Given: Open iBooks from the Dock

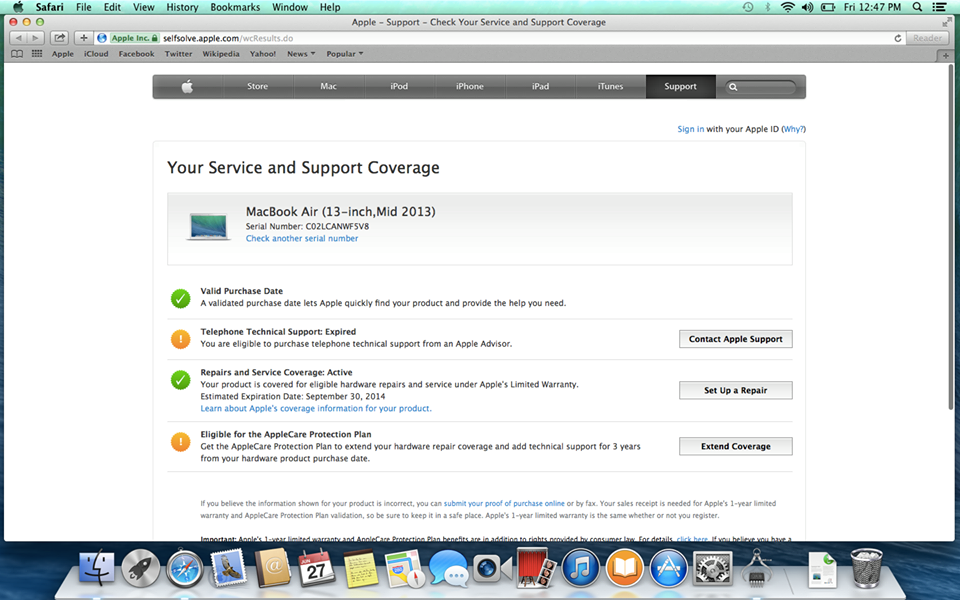Looking at the screenshot, I should [624, 568].
